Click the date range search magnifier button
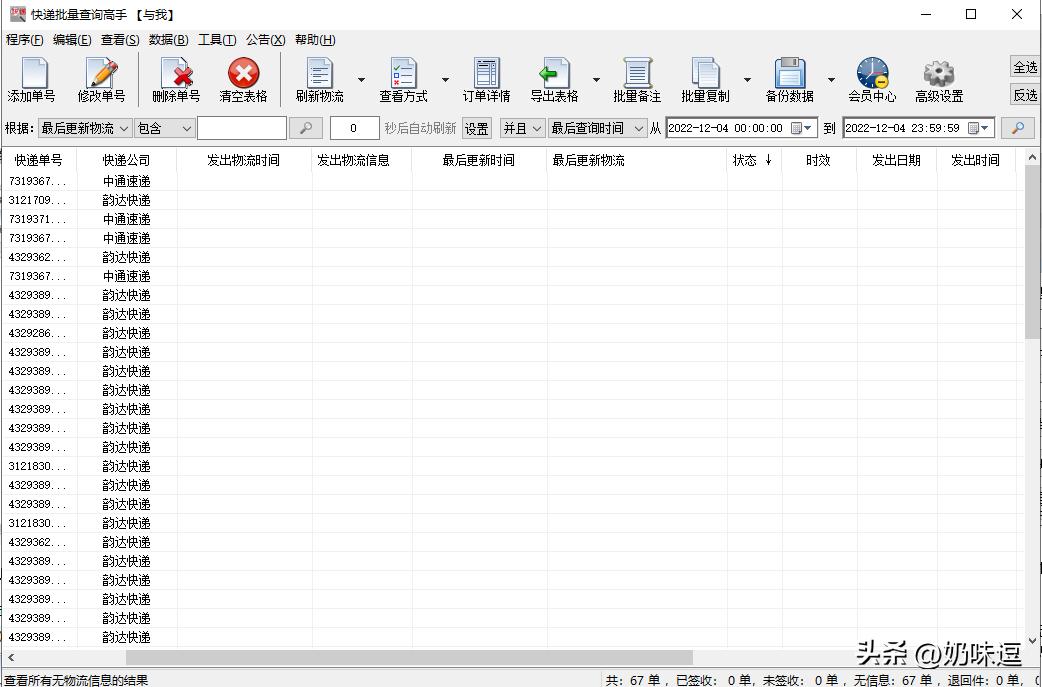1042x687 pixels. [x=1017, y=128]
